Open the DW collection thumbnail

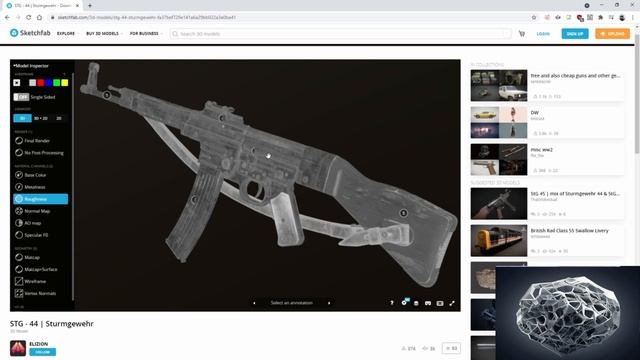pyautogui.click(x=499, y=122)
